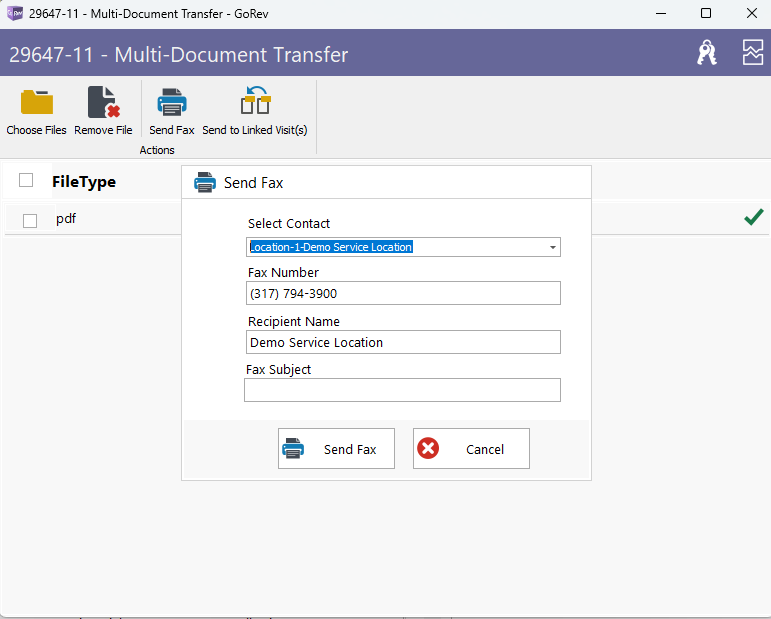
Task: Click the keys icon in header
Action: pyautogui.click(x=707, y=54)
